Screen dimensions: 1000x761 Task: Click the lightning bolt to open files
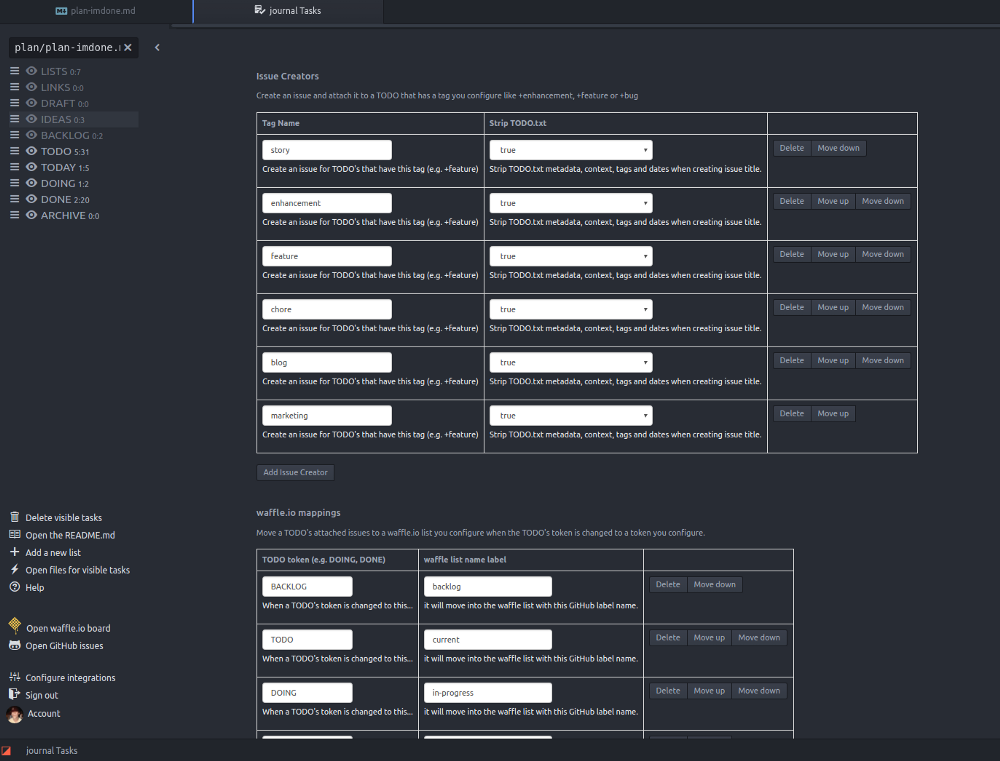point(15,569)
